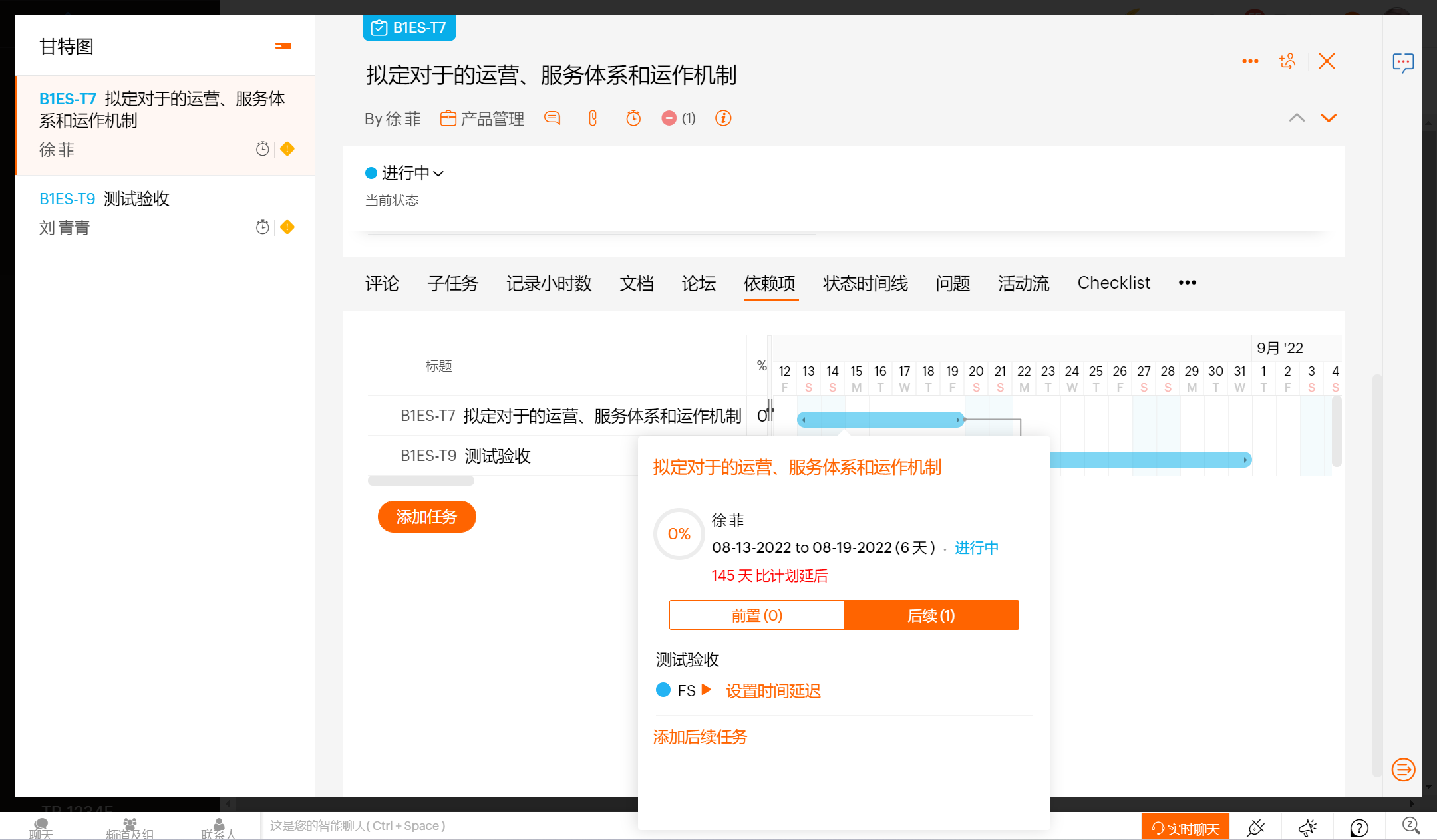Click the attachment paperclip icon
This screenshot has width=1437, height=840.
[593, 118]
